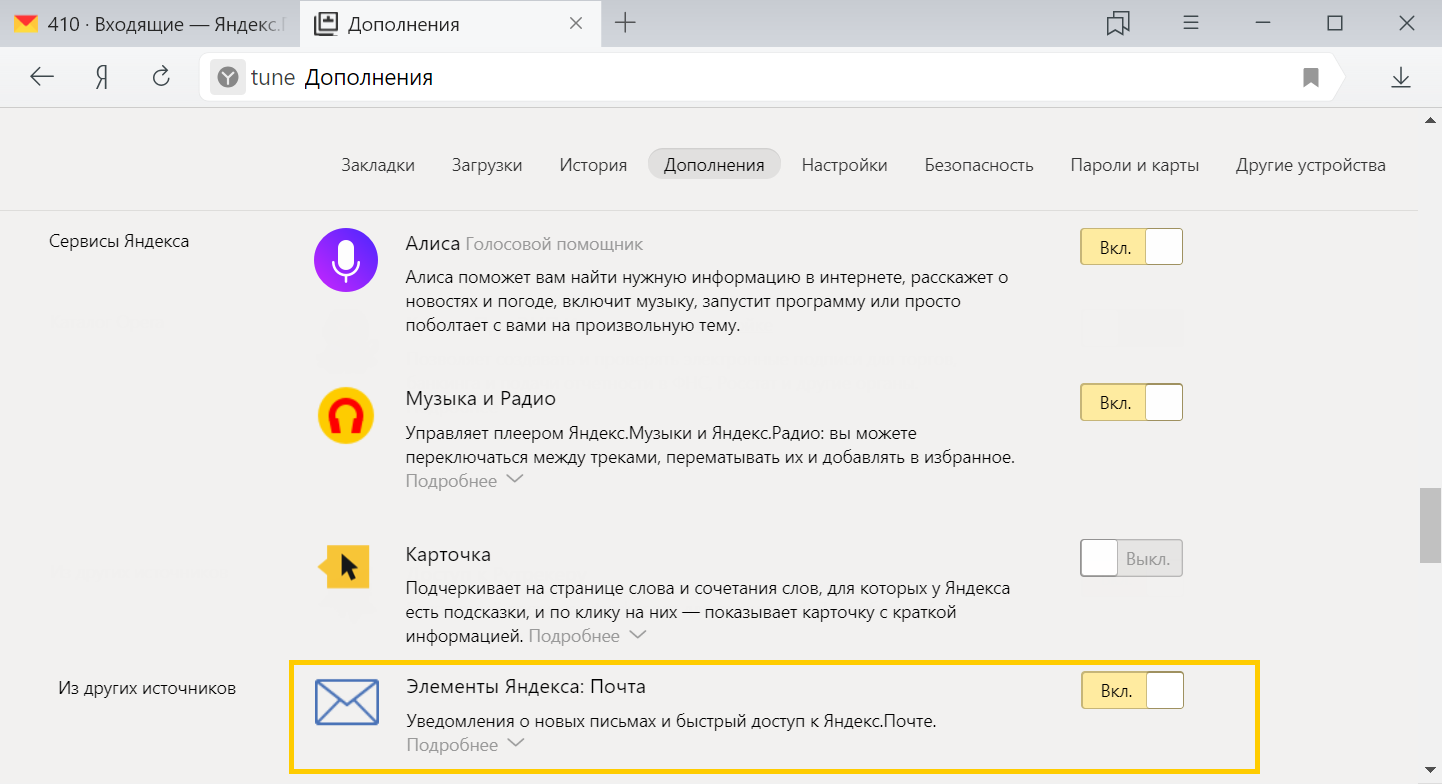Go to the Безопасность tab
The height and width of the screenshot is (784, 1442).
979,165
